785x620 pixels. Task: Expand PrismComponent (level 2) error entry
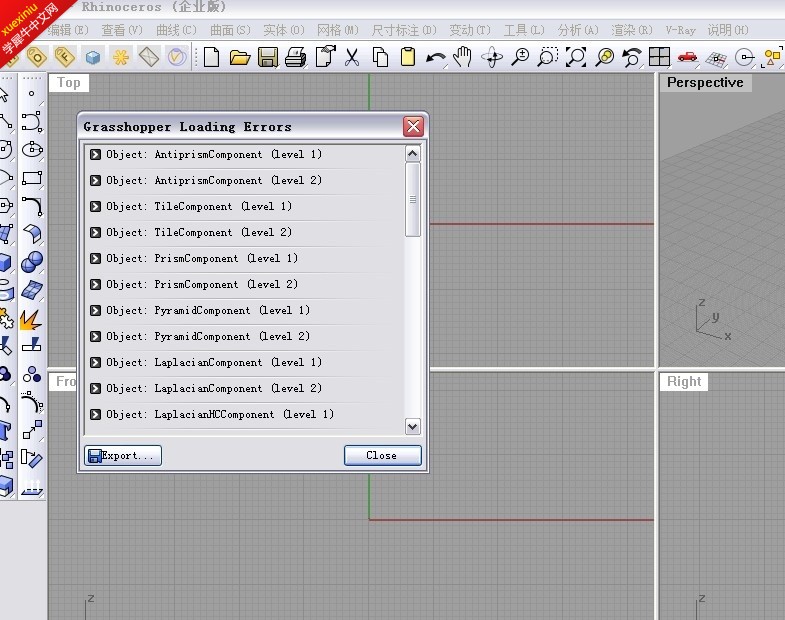point(95,284)
